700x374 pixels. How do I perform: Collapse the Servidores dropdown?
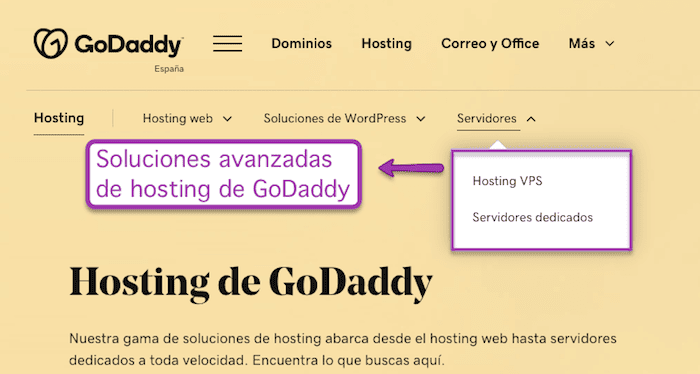tap(496, 119)
